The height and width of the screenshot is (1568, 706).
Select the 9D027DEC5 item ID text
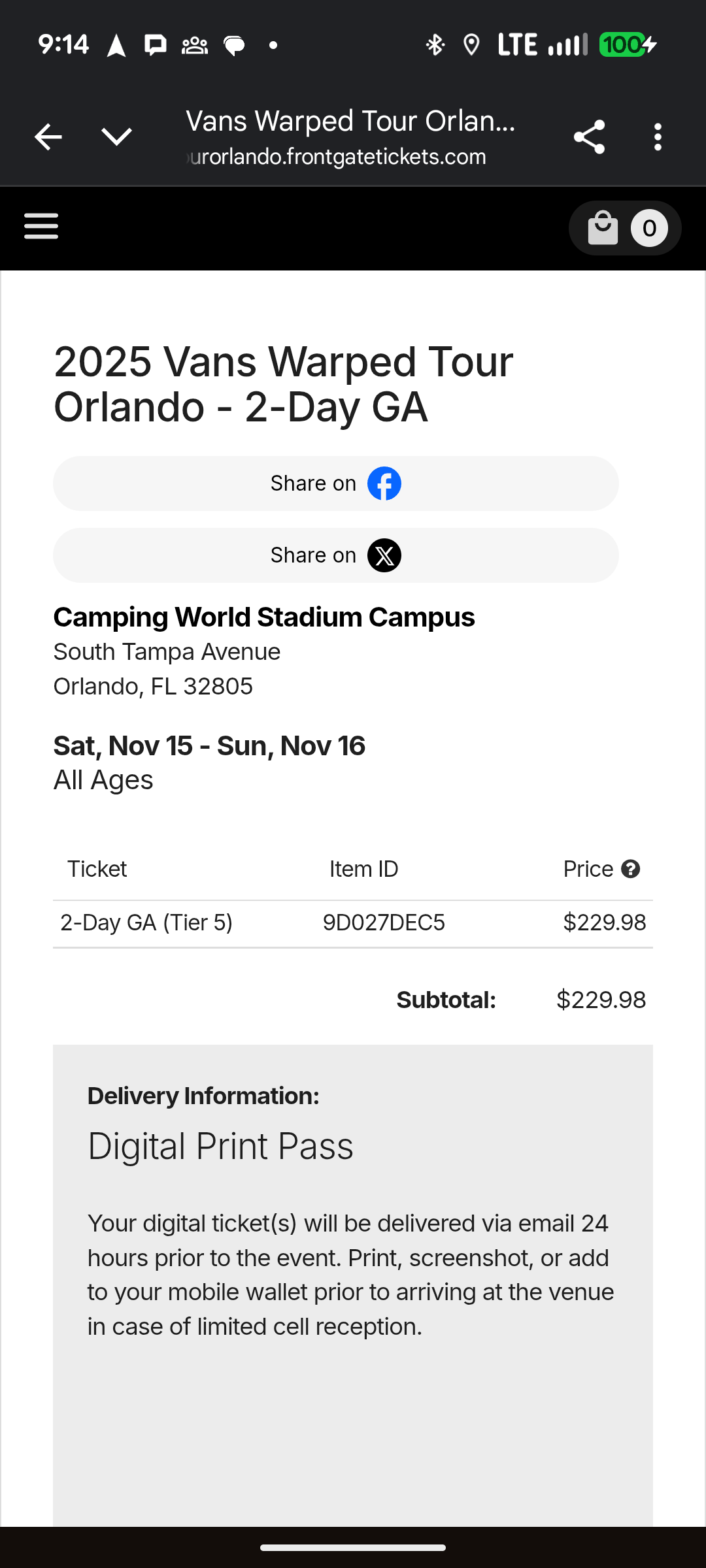tap(384, 923)
